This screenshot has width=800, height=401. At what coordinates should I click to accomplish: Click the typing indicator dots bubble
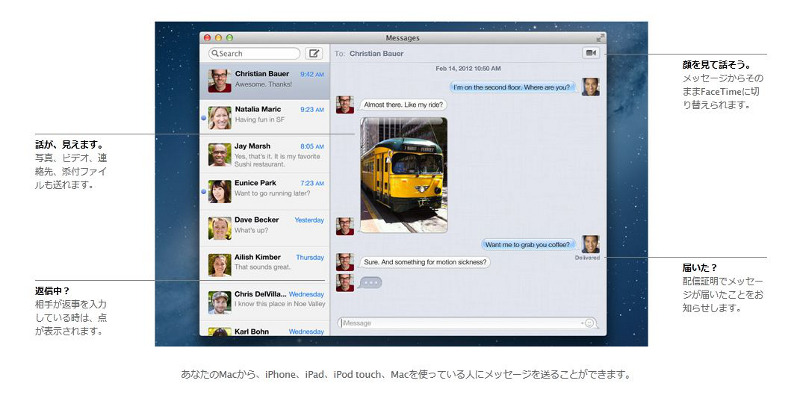point(370,282)
